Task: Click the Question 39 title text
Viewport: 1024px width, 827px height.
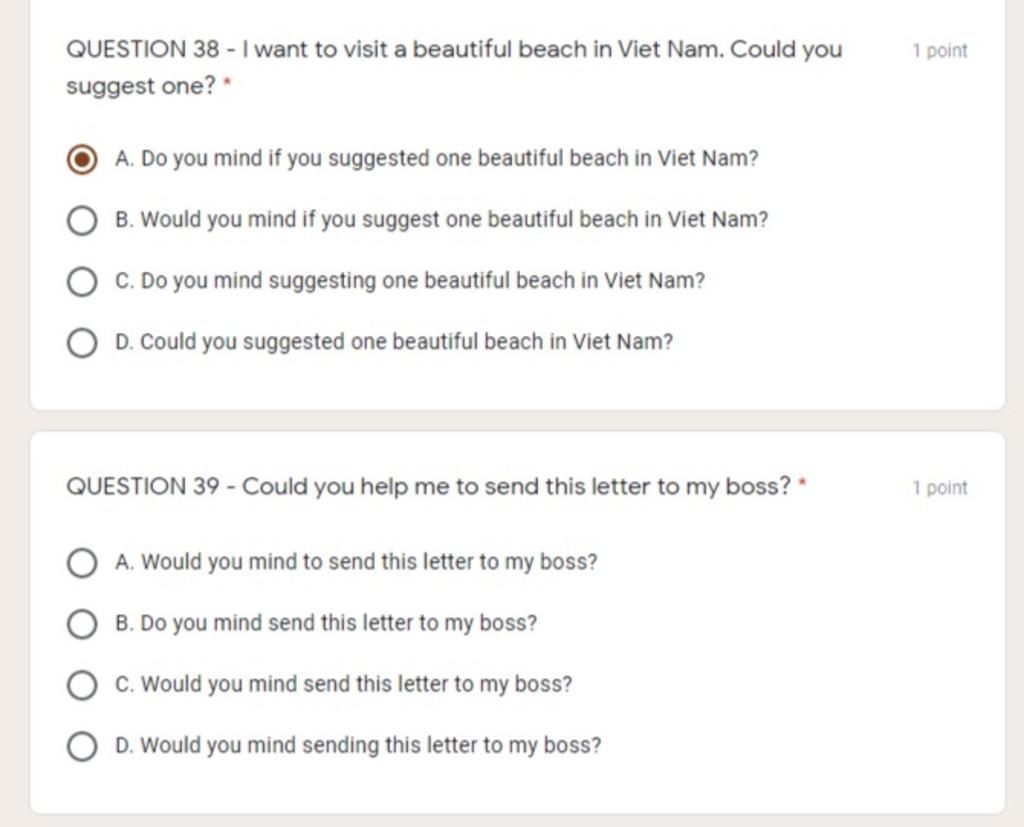Action: pyautogui.click(x=428, y=487)
